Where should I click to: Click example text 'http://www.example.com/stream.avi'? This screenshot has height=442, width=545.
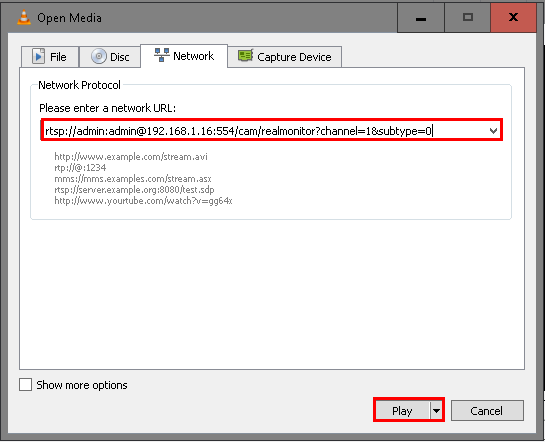(x=131, y=157)
